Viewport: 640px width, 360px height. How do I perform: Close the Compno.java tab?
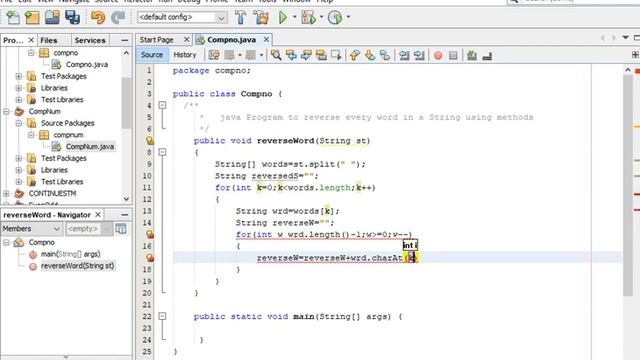coord(266,39)
